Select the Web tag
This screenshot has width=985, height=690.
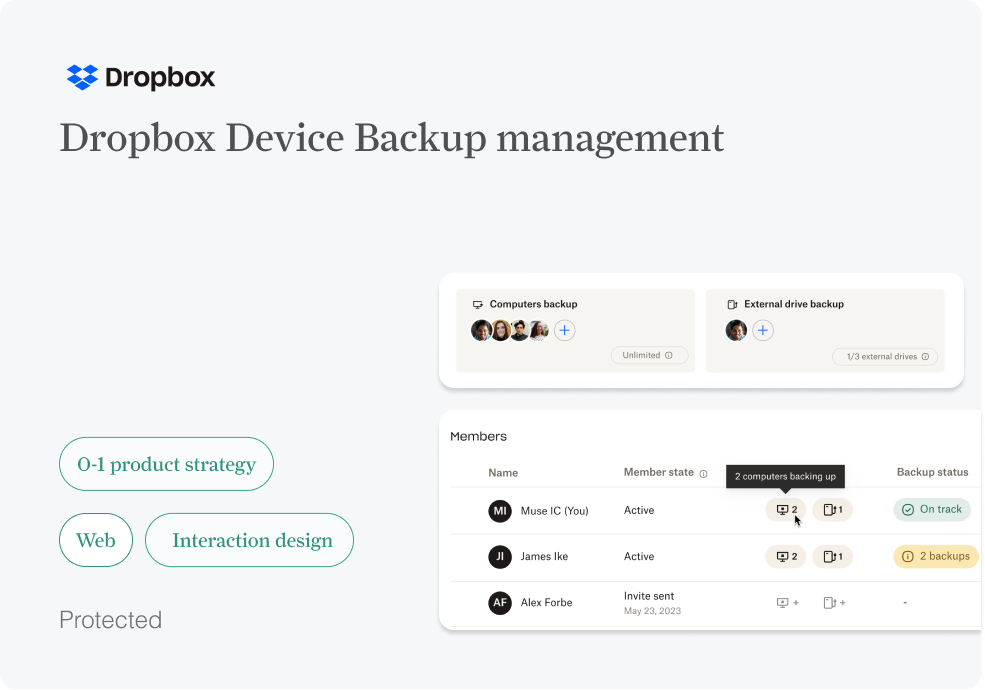click(x=96, y=540)
